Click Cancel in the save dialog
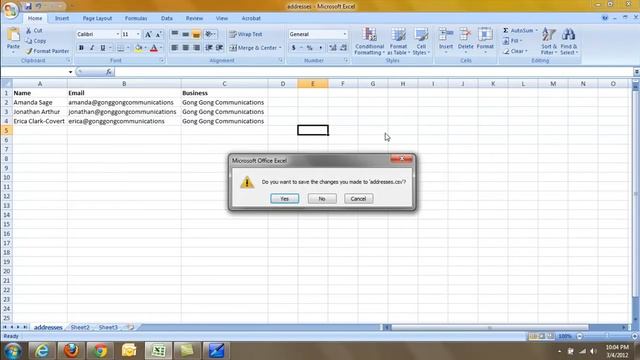Screen dimensions: 640x360 click(358, 199)
